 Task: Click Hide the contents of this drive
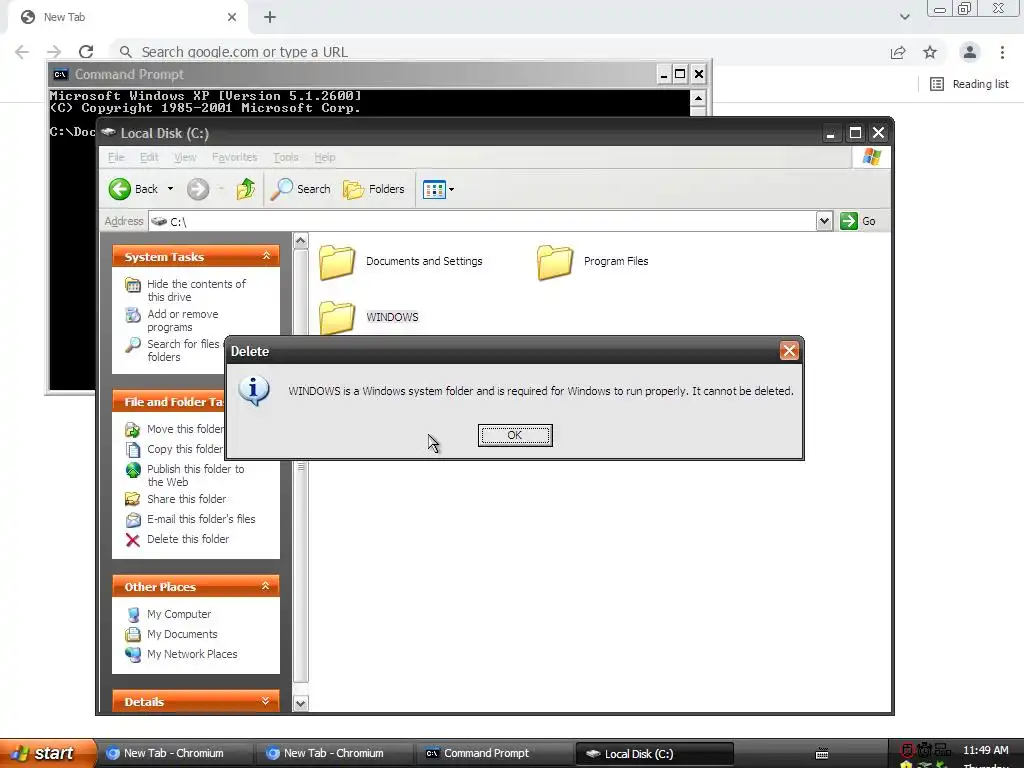[x=196, y=290]
